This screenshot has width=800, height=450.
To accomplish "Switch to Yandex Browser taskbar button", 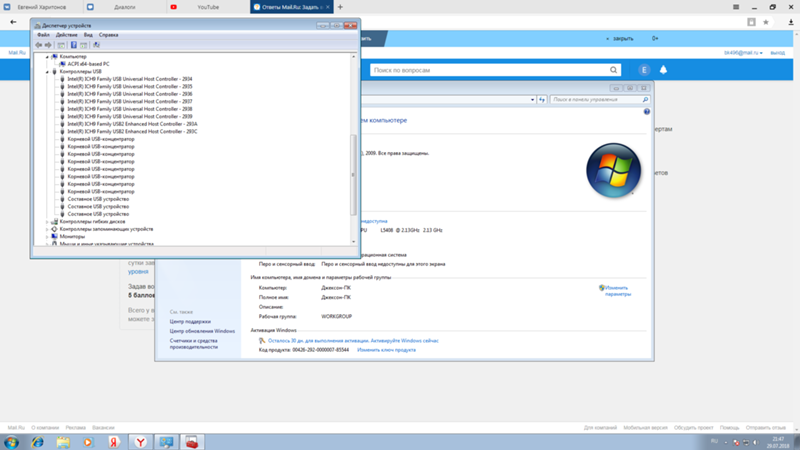I will click(140, 442).
